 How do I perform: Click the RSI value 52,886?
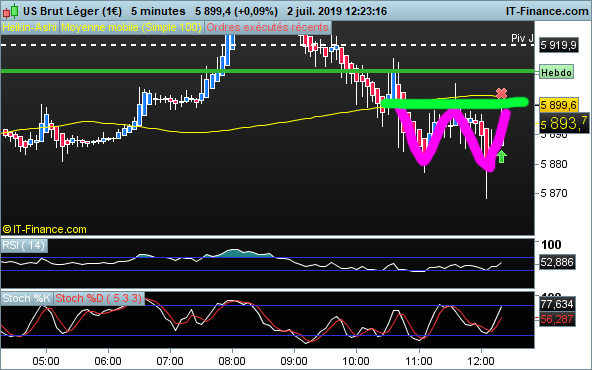557,262
